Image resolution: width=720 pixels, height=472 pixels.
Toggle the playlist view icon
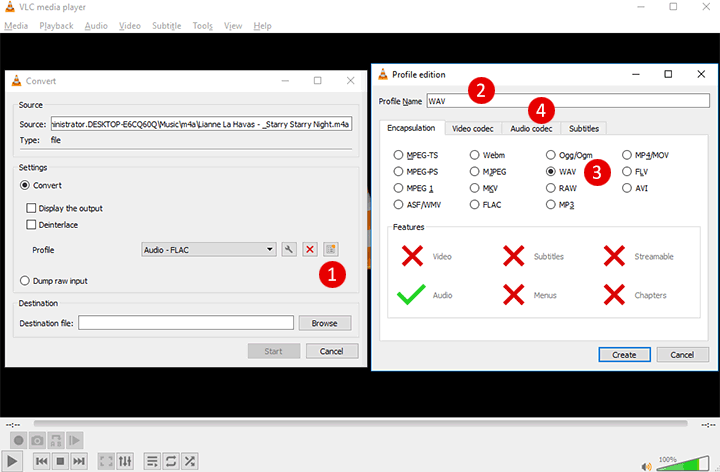(x=152, y=461)
